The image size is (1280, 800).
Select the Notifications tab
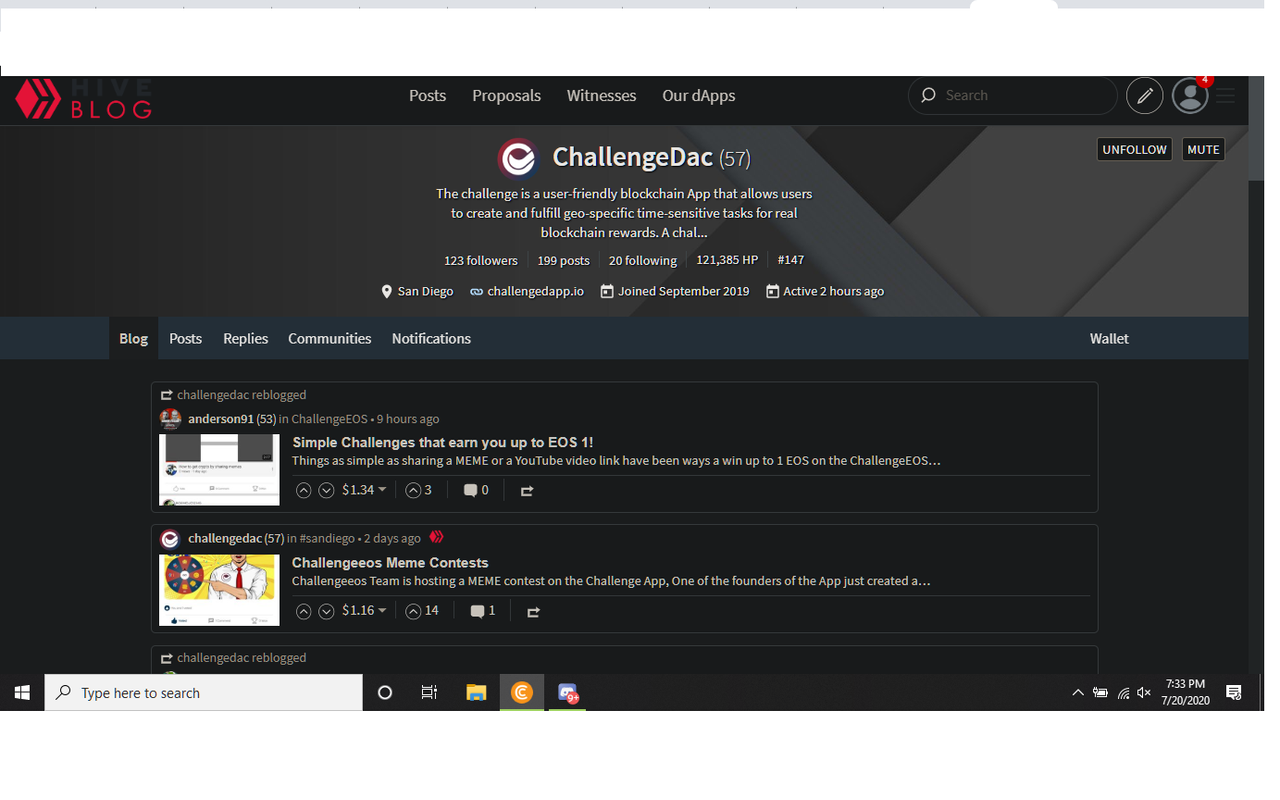tap(431, 338)
